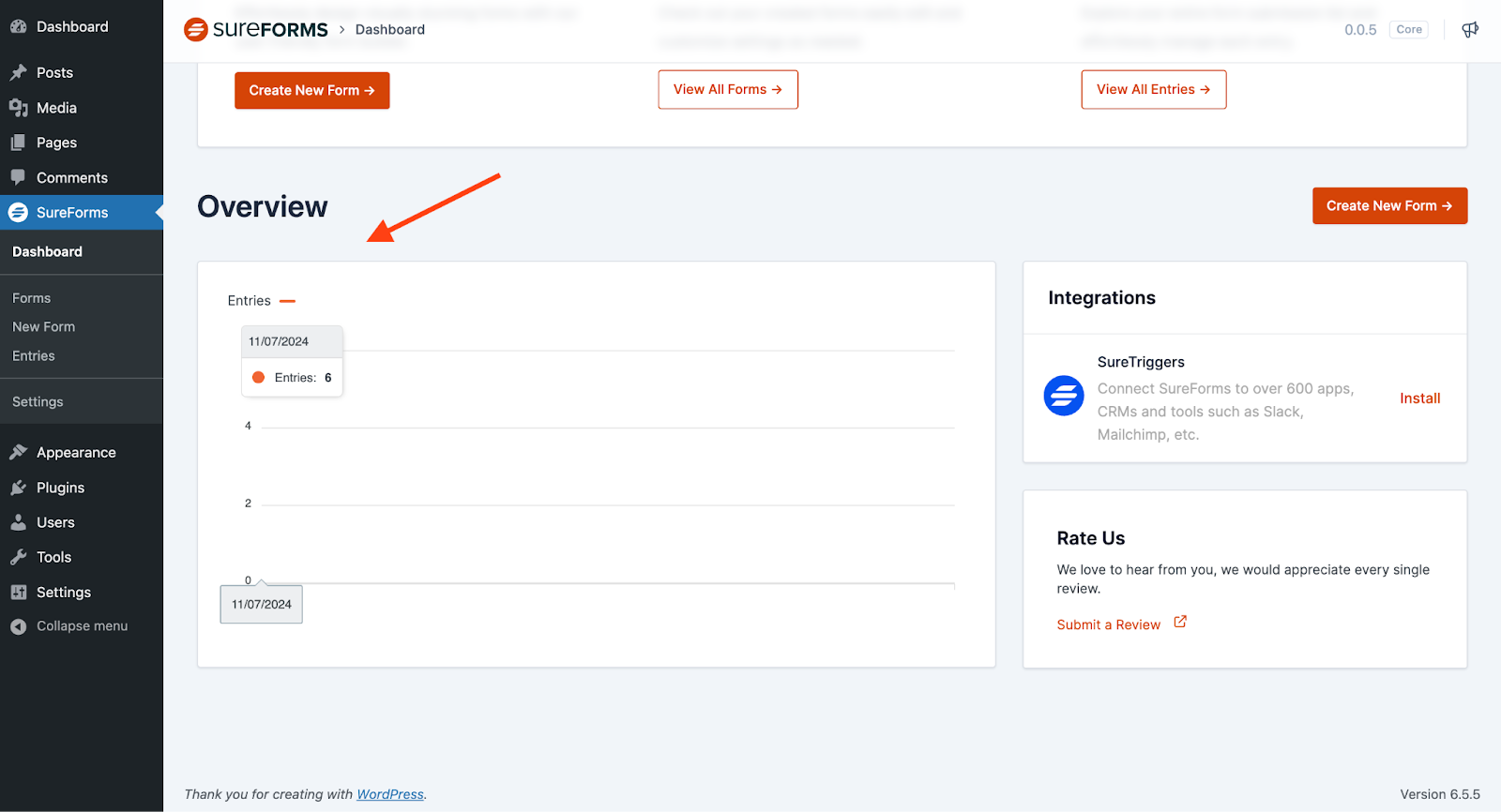
Task: Open New Form submenu item
Action: click(x=43, y=327)
